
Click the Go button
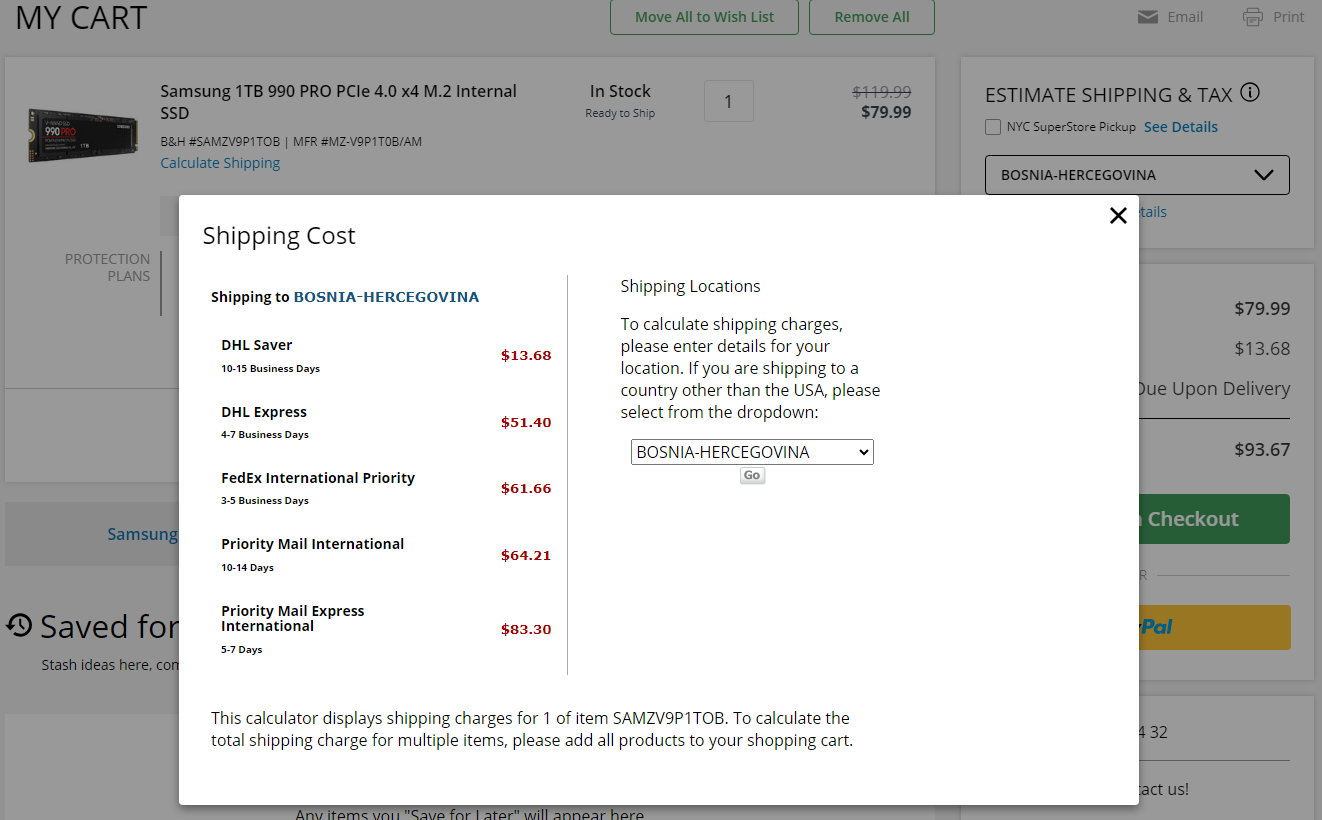[752, 475]
